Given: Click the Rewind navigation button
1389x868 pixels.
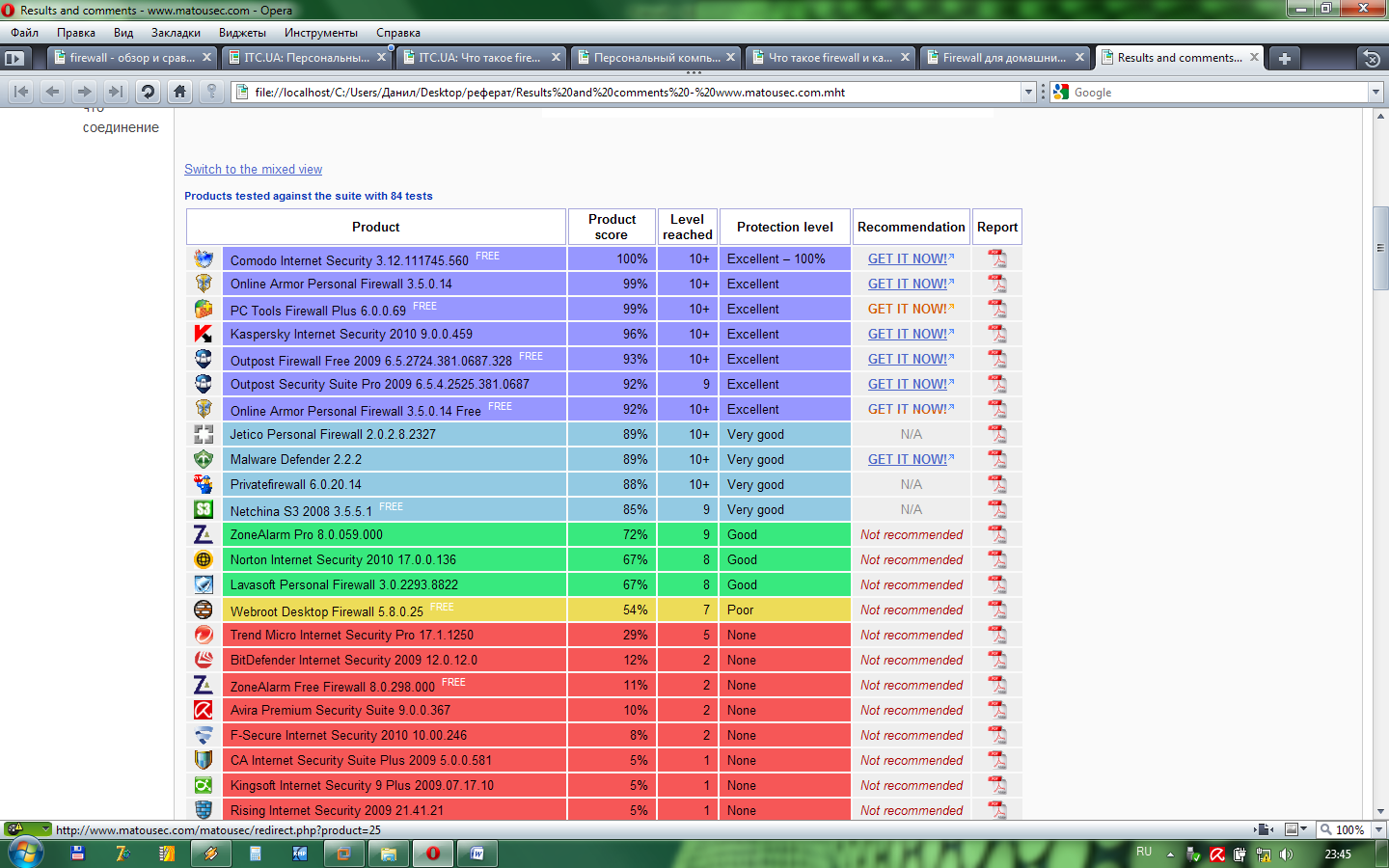Looking at the screenshot, I should (21, 92).
